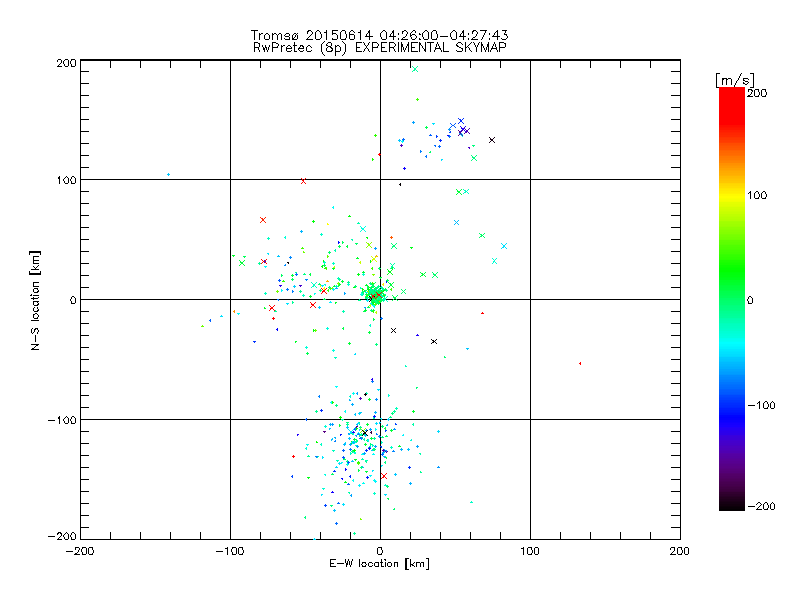Click the colorbar tick label "-200"
Viewport: 800px width, 600px height.
pyautogui.click(x=761, y=506)
